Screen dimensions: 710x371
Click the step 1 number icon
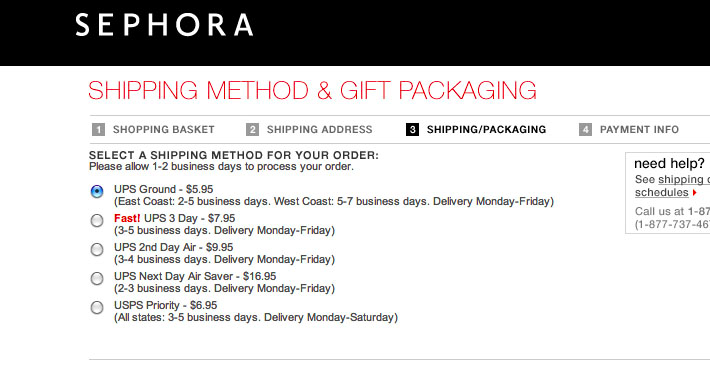(98, 130)
